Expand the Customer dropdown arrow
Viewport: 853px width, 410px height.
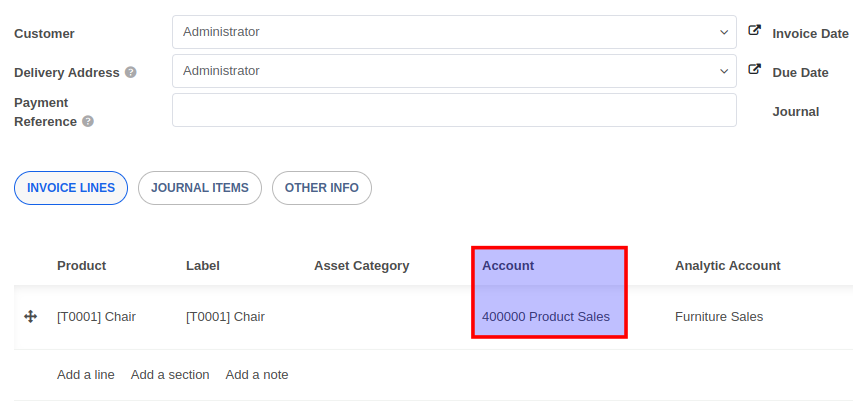[x=725, y=32]
